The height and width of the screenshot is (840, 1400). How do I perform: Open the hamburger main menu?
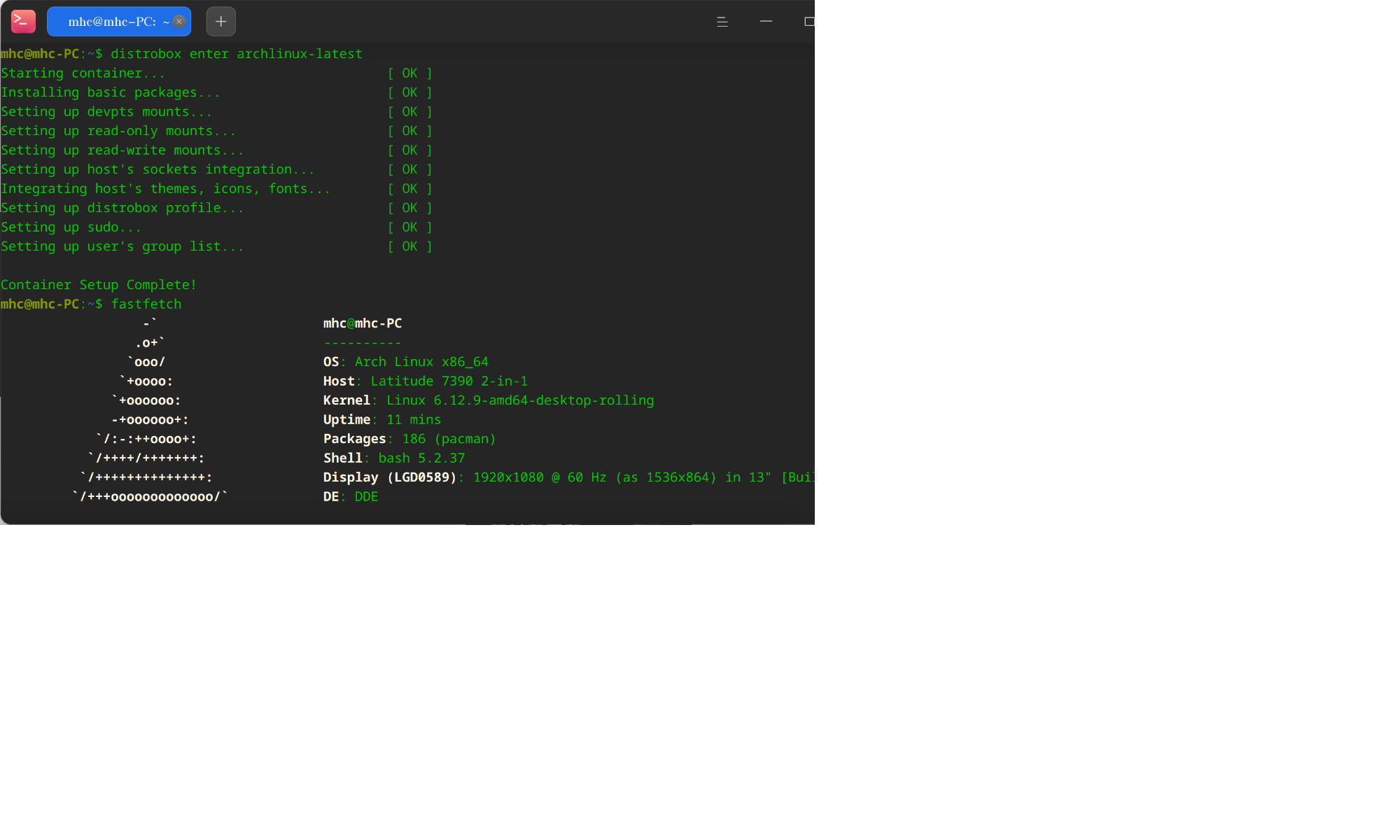coord(722,22)
